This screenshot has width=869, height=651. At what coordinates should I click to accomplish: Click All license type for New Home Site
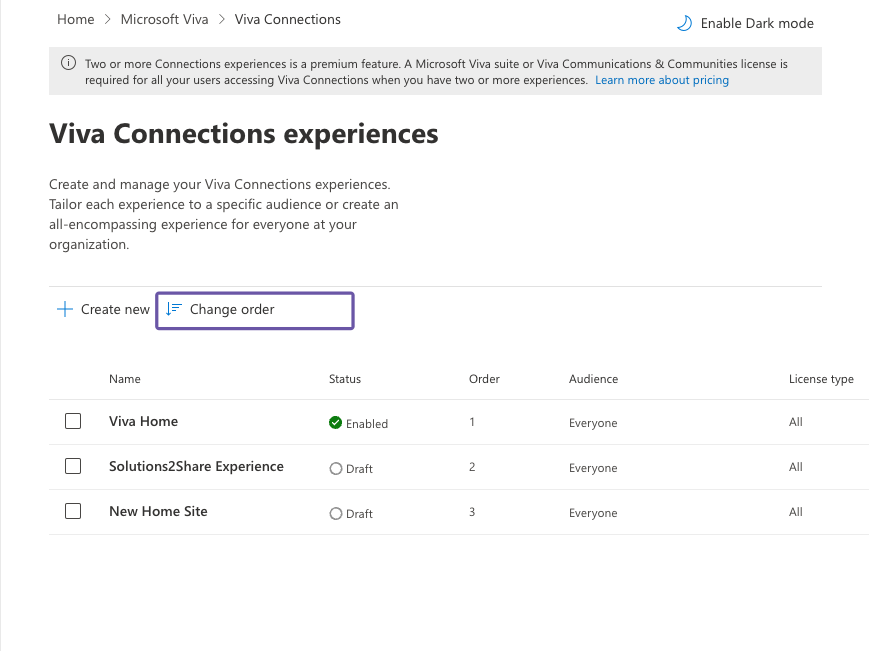click(795, 512)
